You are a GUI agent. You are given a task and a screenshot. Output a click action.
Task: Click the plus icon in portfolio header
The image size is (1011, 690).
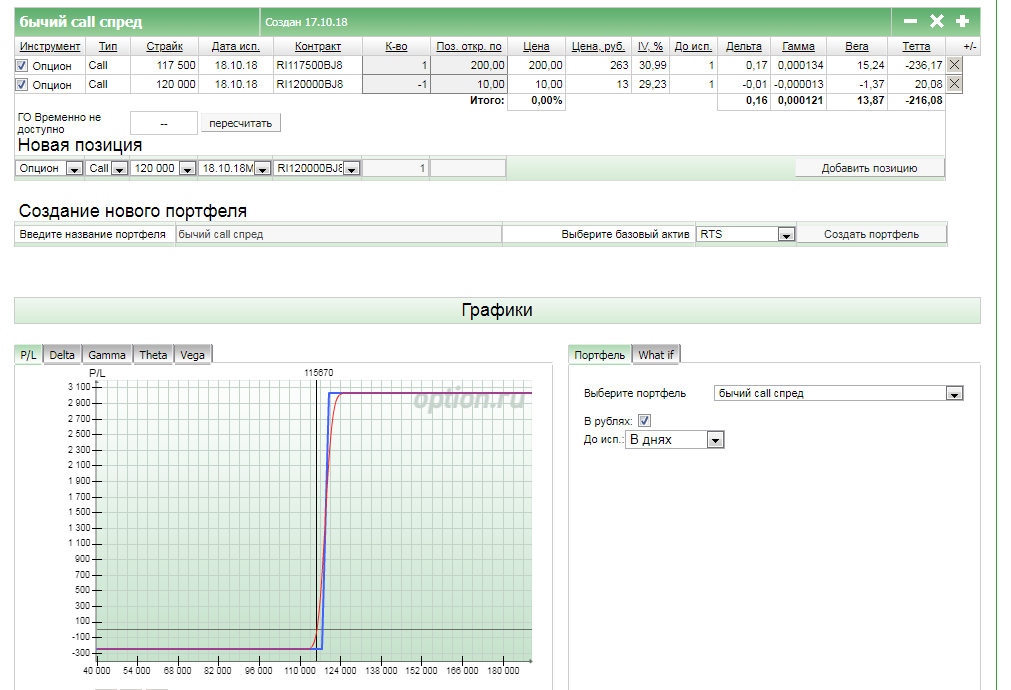point(962,21)
